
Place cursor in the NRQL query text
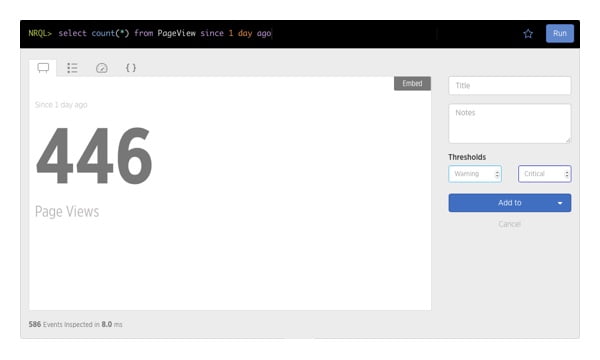165,33
